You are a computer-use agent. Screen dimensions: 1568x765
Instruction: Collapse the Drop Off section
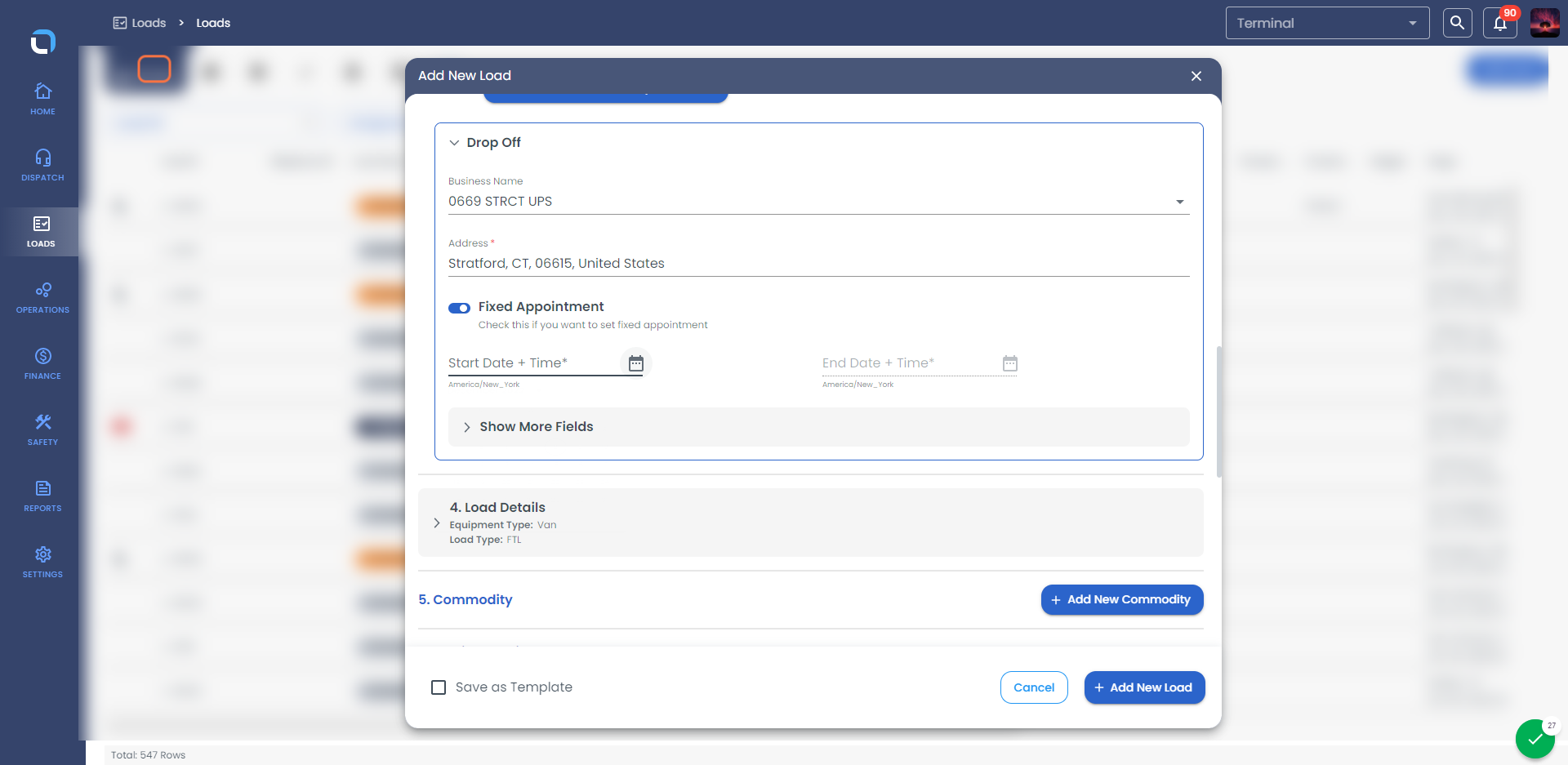[x=454, y=143]
